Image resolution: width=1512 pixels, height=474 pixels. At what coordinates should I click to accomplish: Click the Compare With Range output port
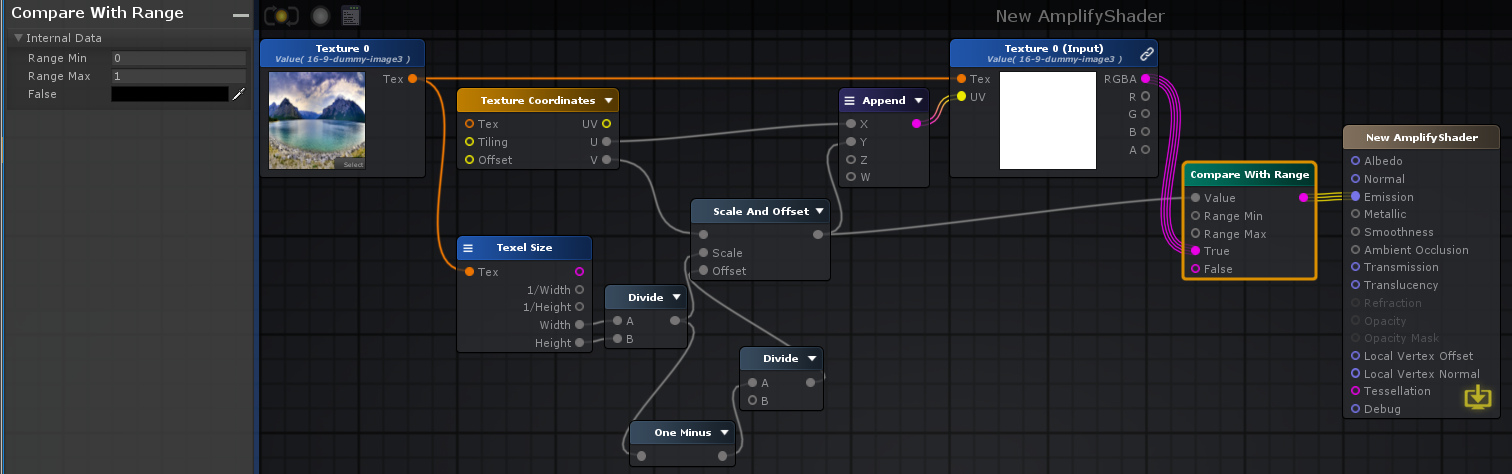(x=1303, y=198)
